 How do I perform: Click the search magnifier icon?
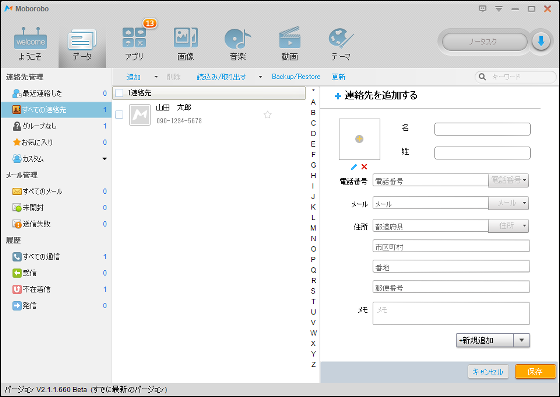click(x=482, y=77)
